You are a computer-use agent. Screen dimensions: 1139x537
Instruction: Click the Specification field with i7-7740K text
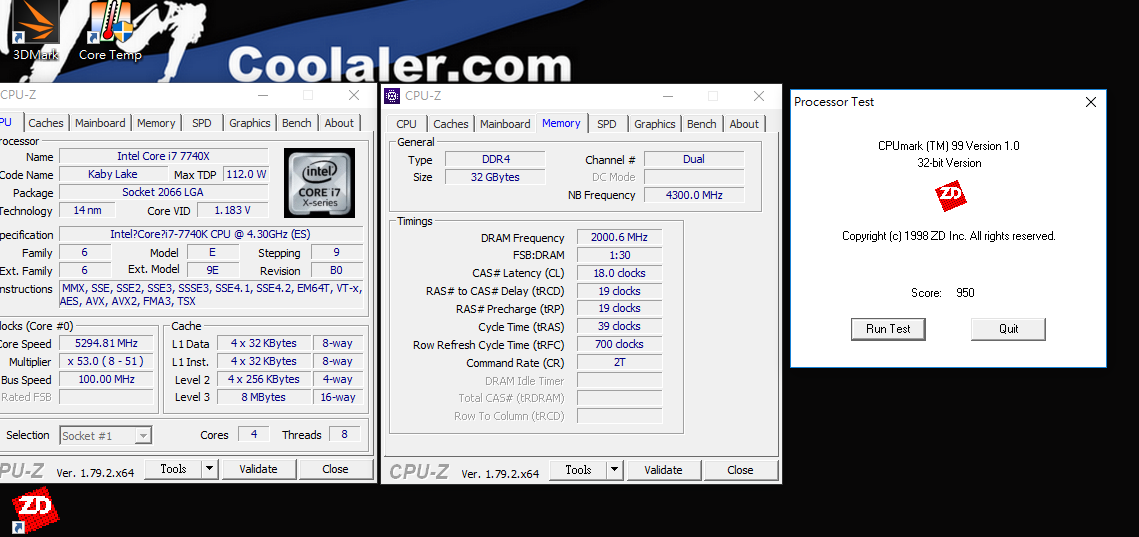211,234
